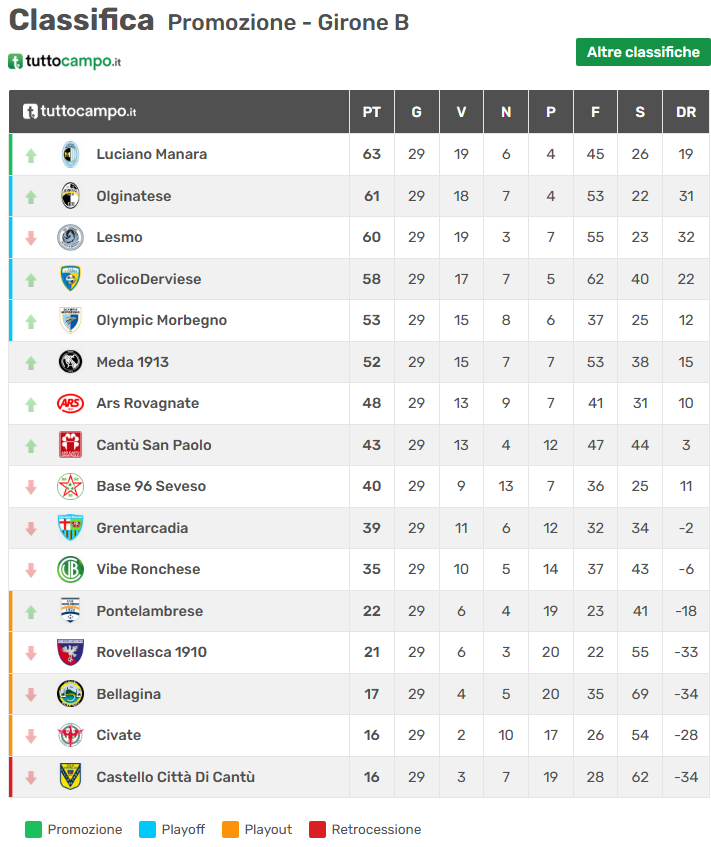This screenshot has height=847, width=711.
Task: Open the Meda 1913 team link
Action: point(132,362)
